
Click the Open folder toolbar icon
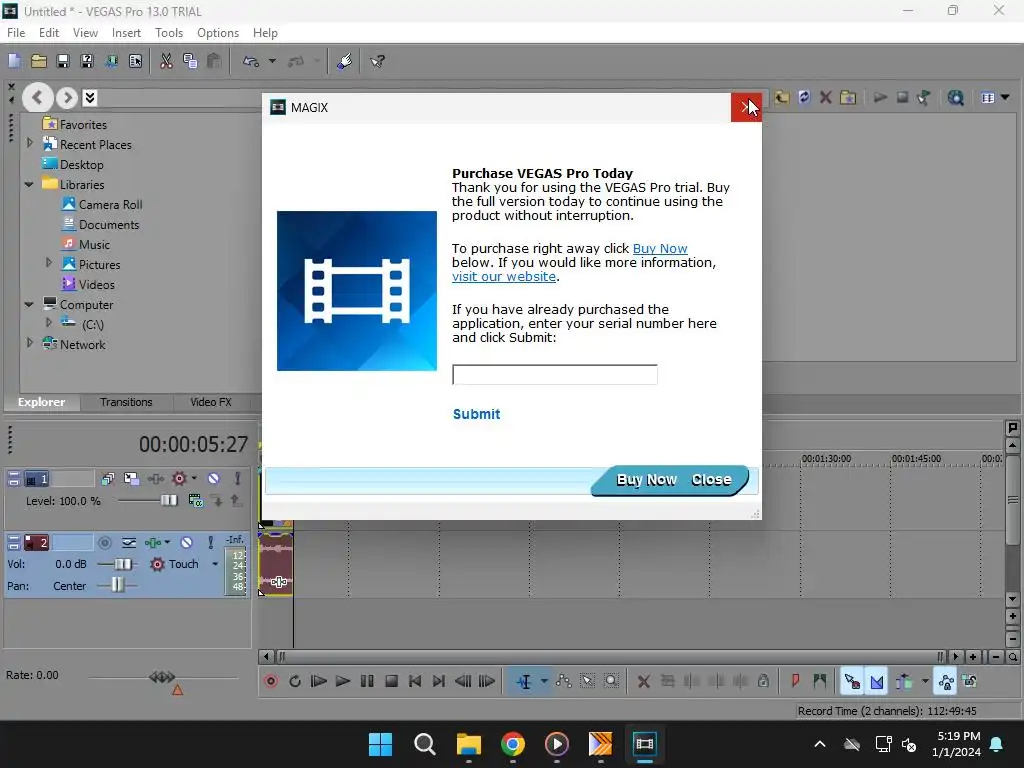coord(39,61)
